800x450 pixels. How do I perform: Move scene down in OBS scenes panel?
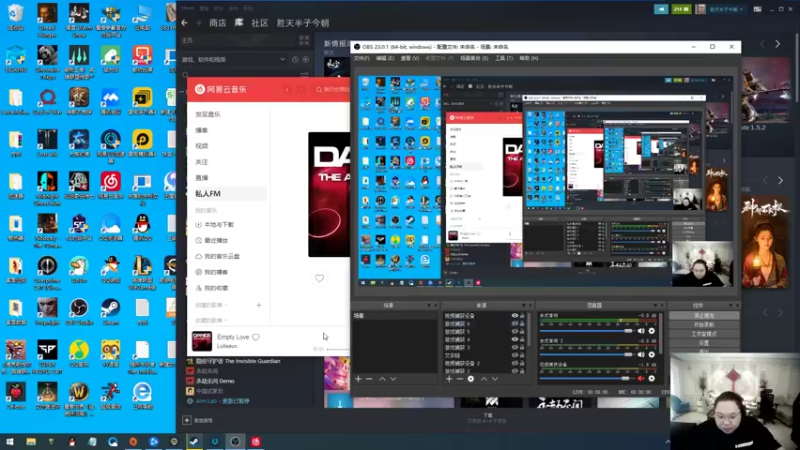pos(393,379)
